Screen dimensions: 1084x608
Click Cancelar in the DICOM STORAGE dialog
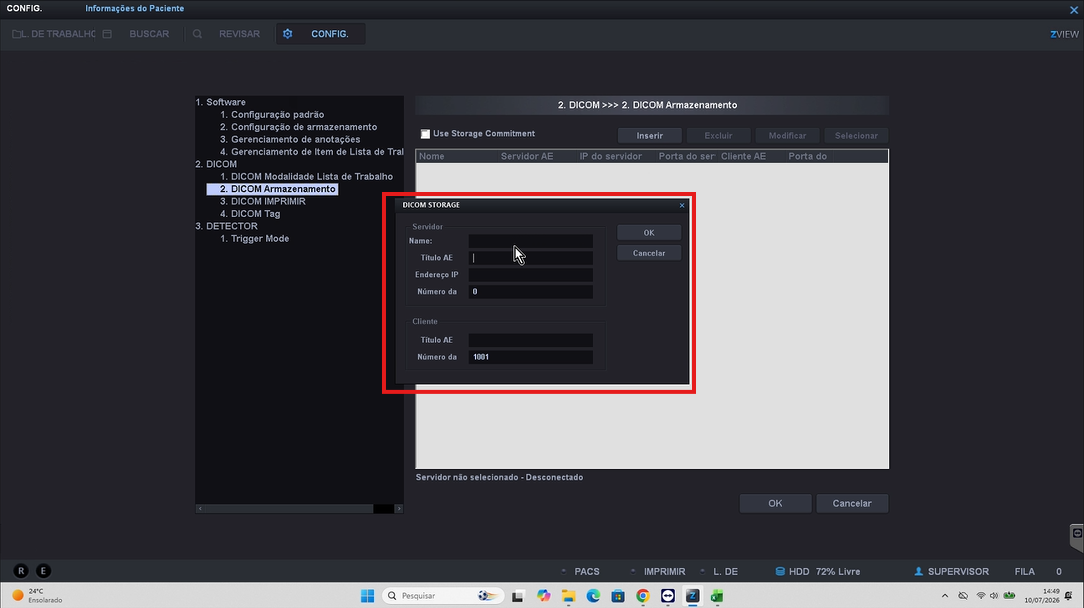[x=649, y=253]
